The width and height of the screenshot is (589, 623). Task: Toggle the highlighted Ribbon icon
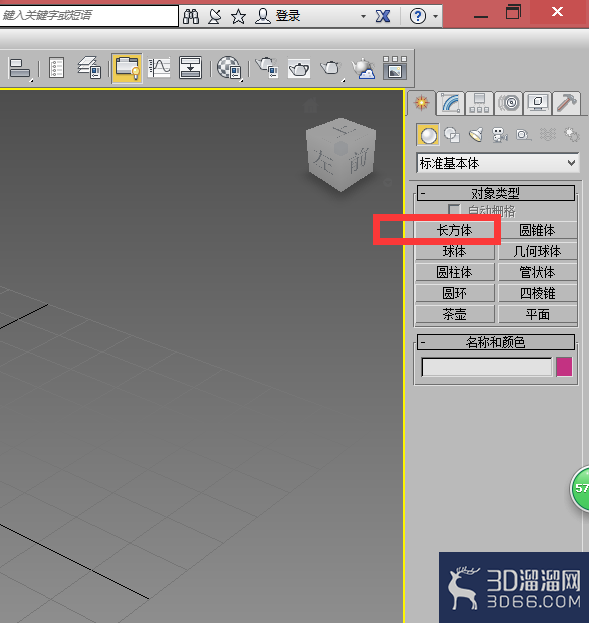pos(127,68)
